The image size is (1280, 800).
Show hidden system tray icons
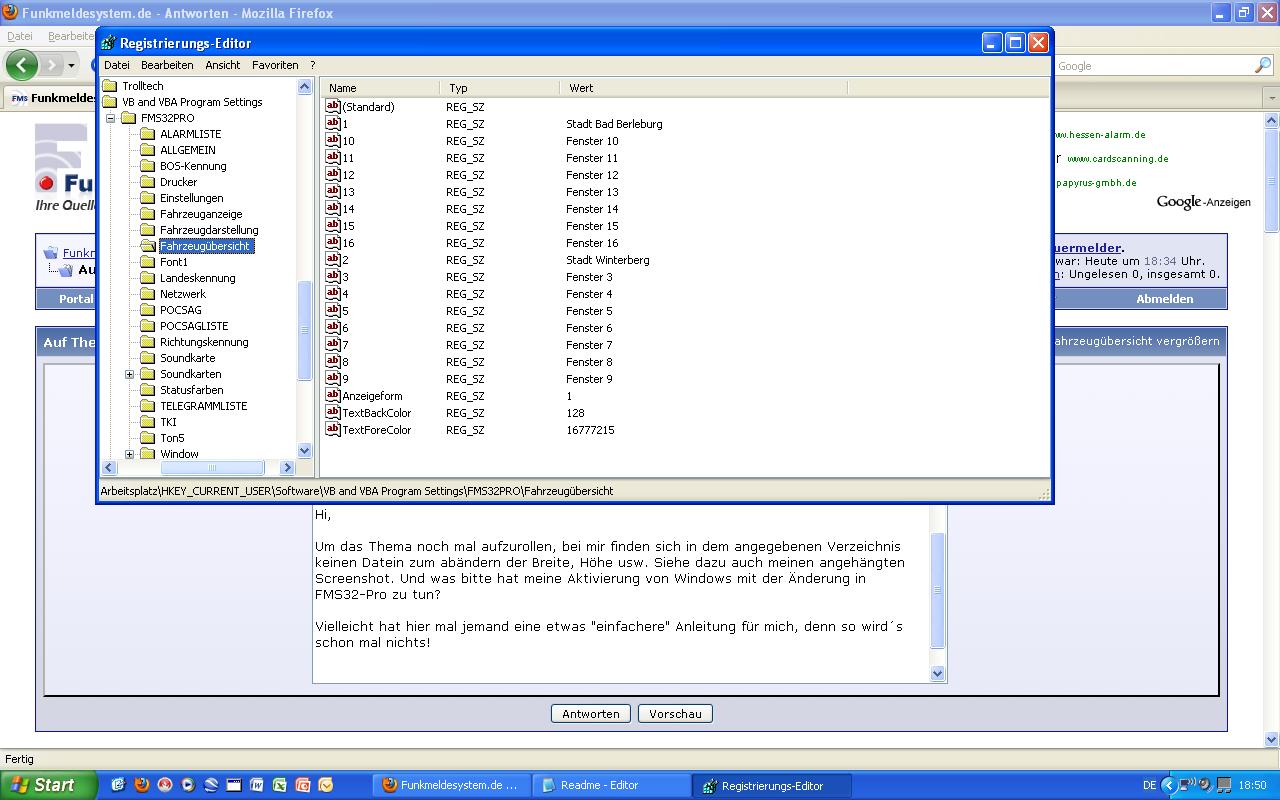(1168, 785)
